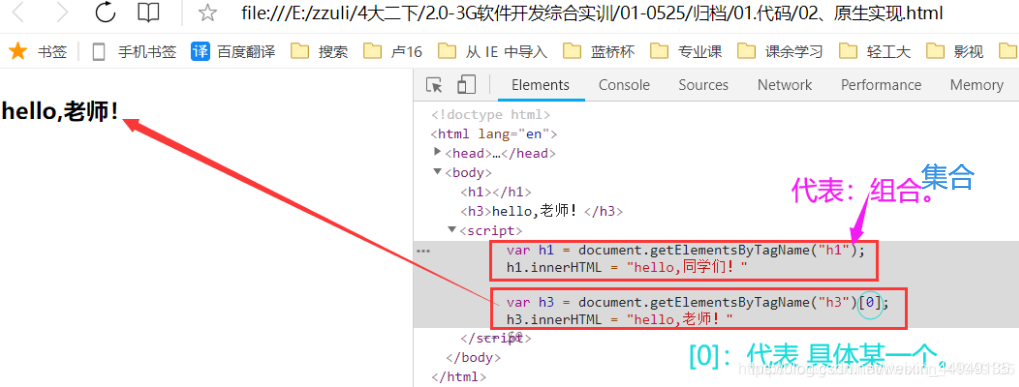Select the closing </script> tag
The width and height of the screenshot is (1019, 387).
(x=496, y=338)
